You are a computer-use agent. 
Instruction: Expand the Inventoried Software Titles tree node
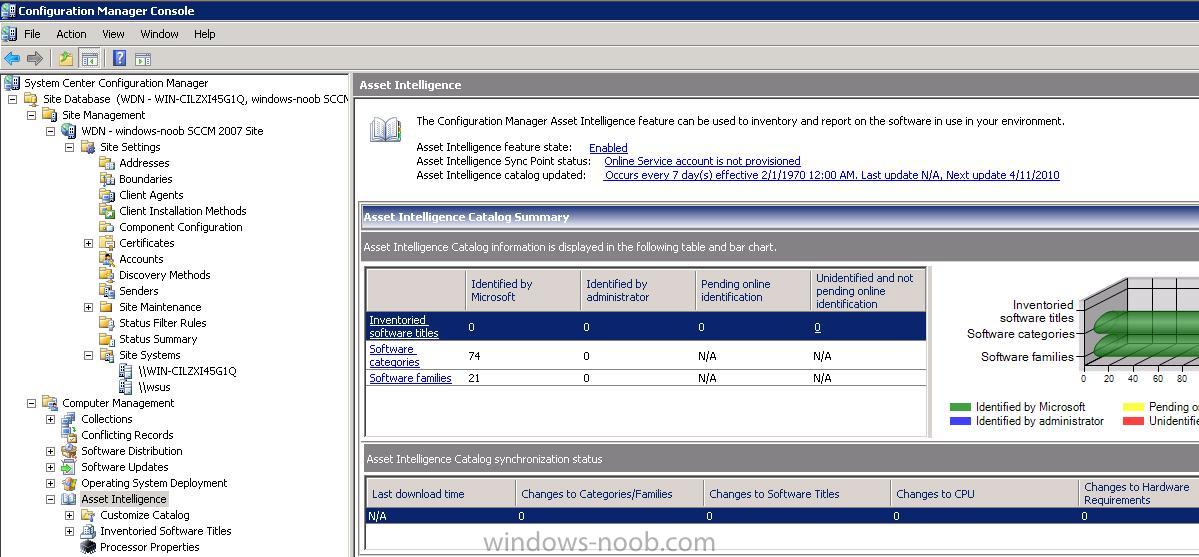click(70, 532)
